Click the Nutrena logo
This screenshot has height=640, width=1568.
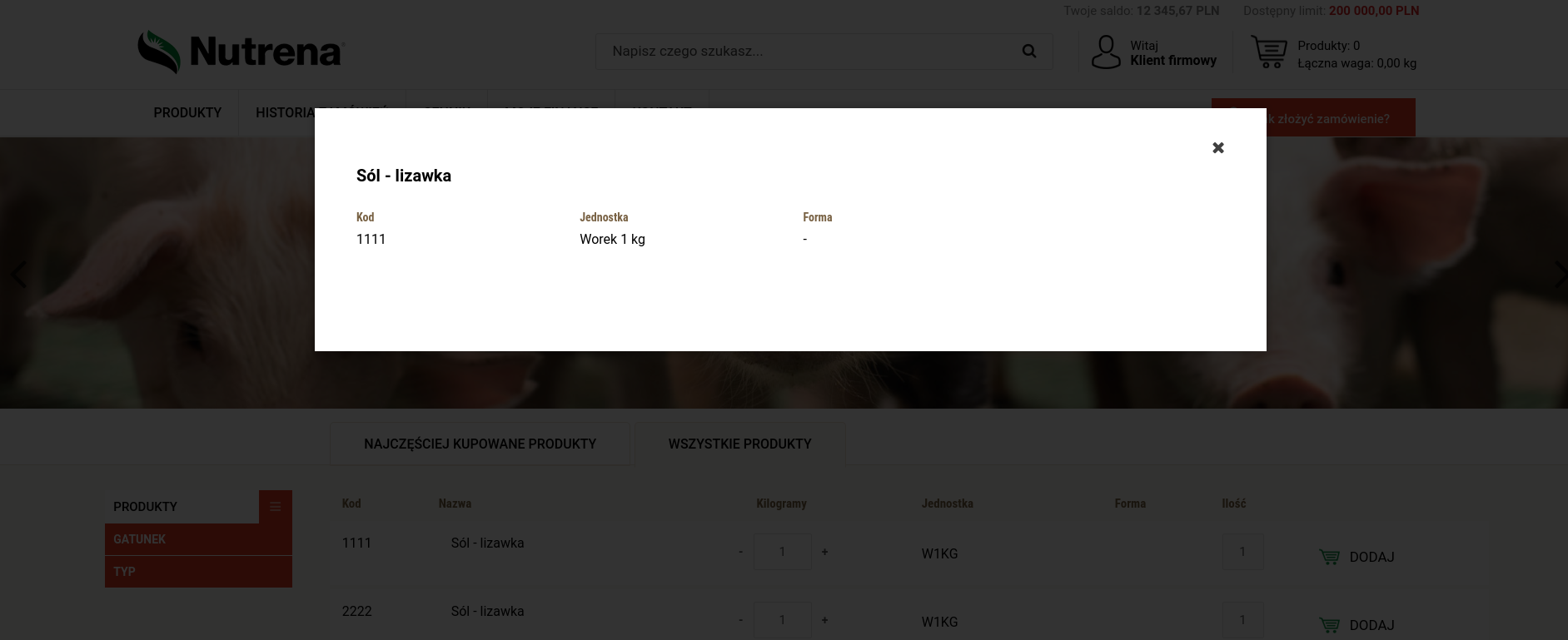click(241, 52)
